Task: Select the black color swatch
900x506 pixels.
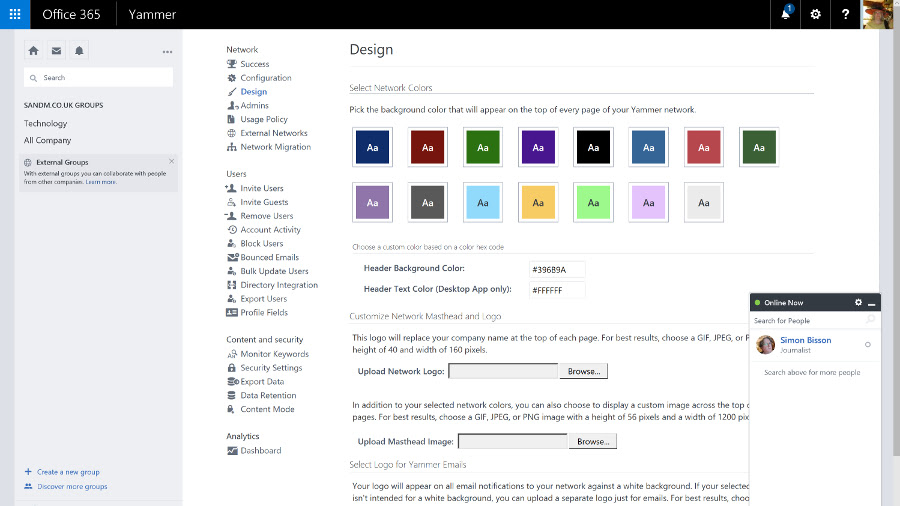Action: (593, 147)
